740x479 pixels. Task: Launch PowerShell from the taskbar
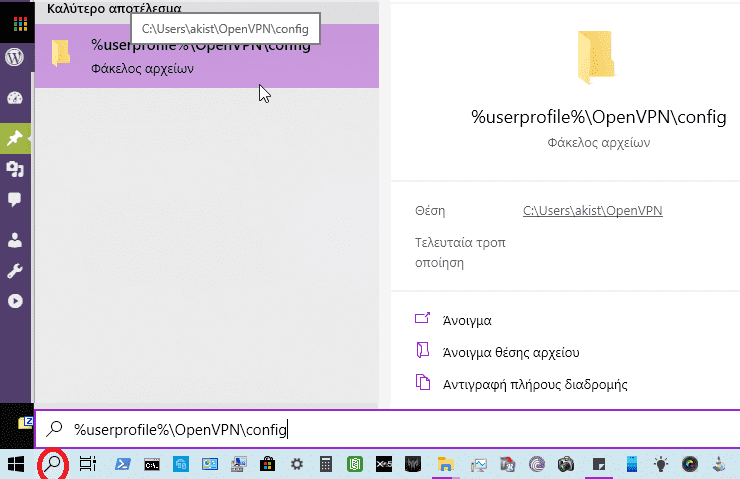pyautogui.click(x=123, y=464)
